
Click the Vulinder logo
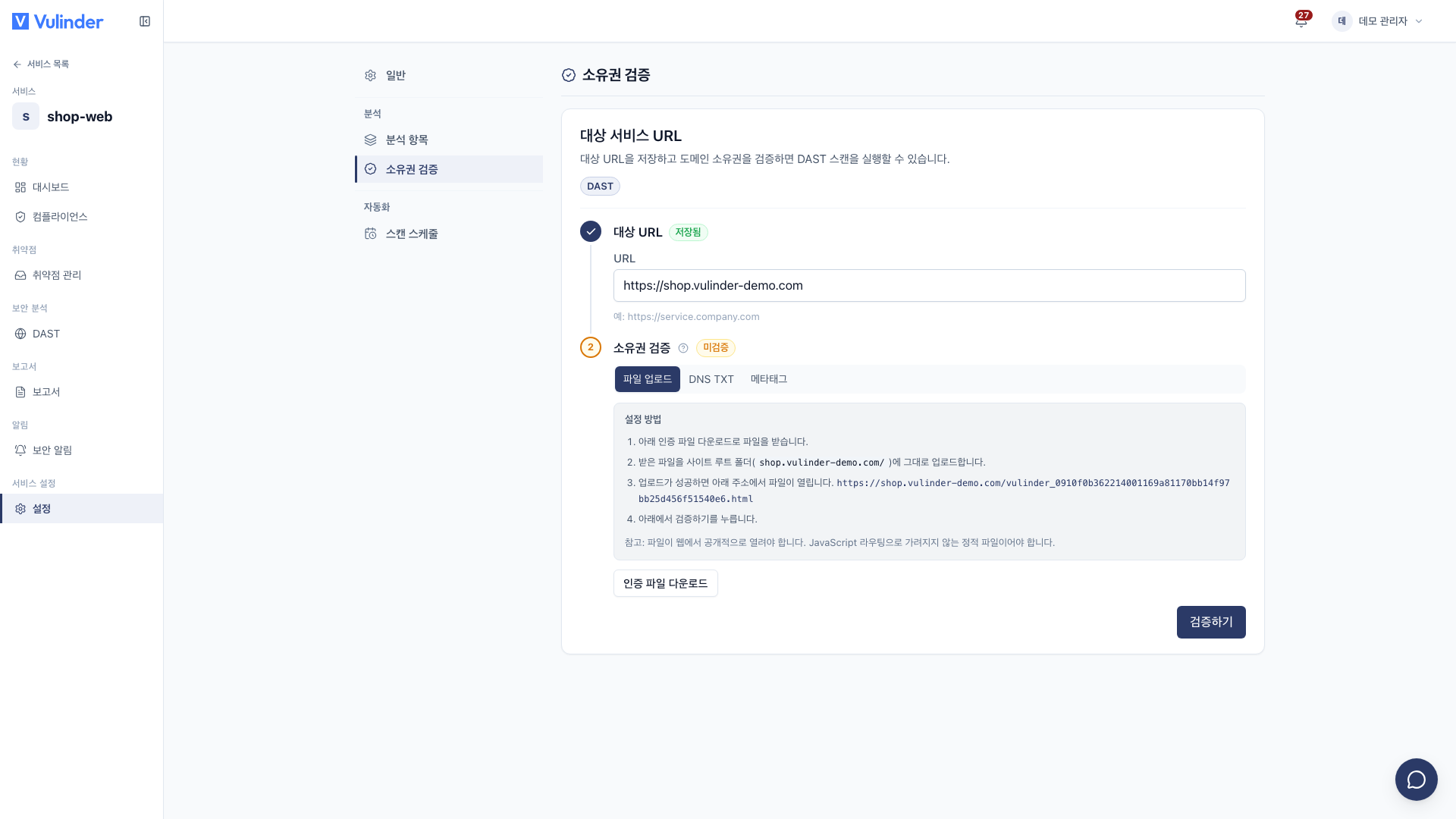pyautogui.click(x=58, y=21)
